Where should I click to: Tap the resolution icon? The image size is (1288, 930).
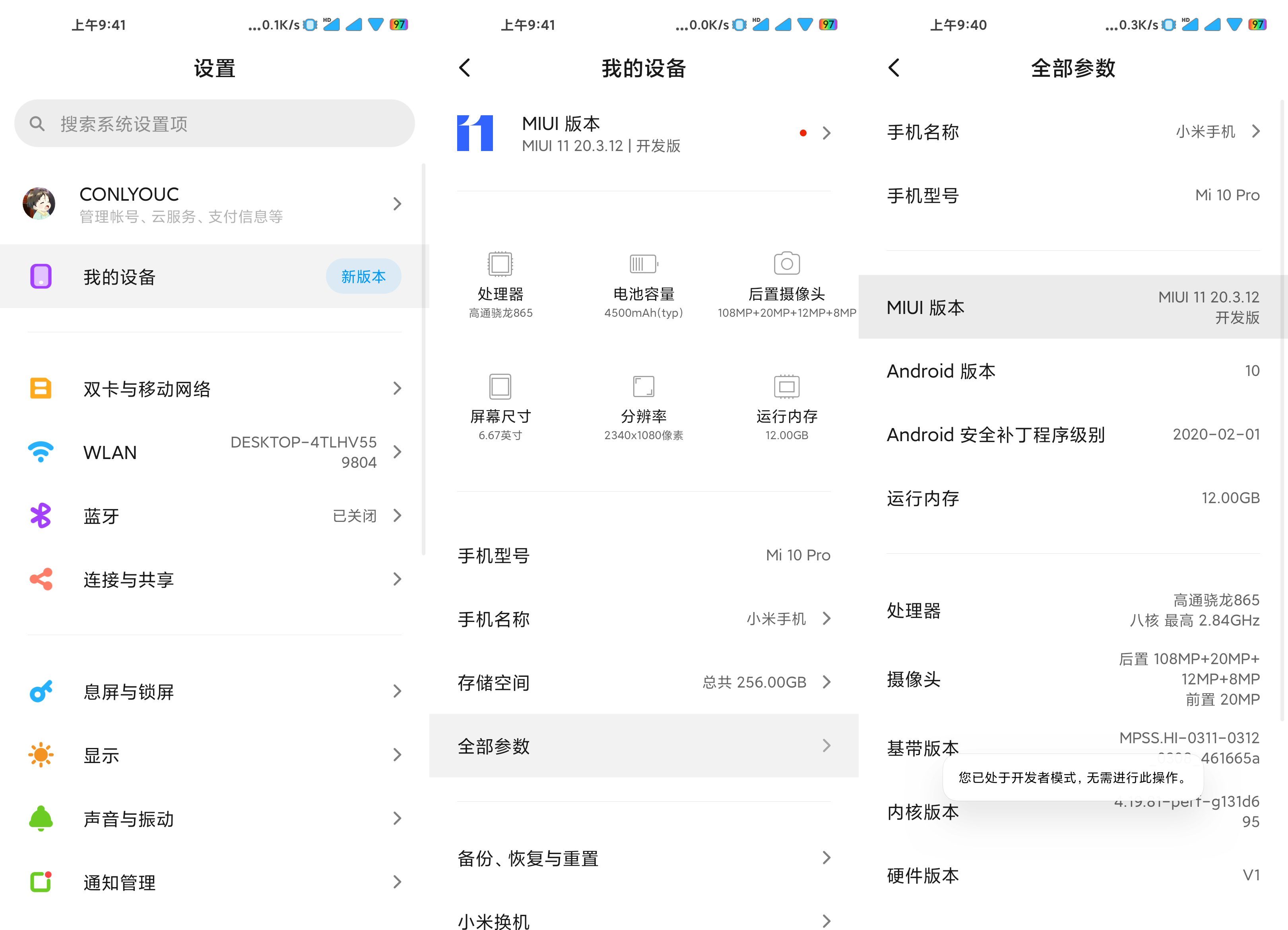(644, 387)
